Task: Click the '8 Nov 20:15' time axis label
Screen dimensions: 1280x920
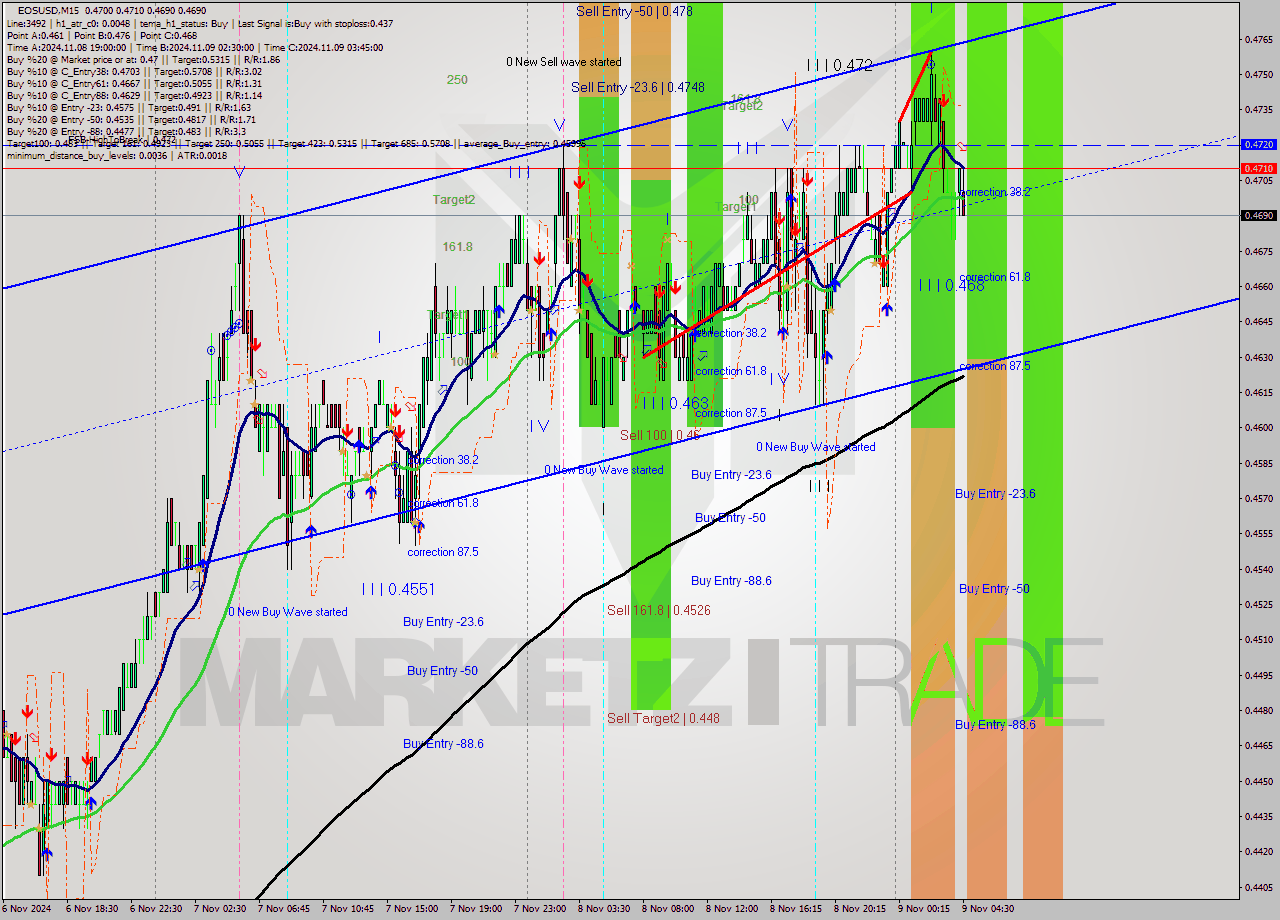Action: 860,909
